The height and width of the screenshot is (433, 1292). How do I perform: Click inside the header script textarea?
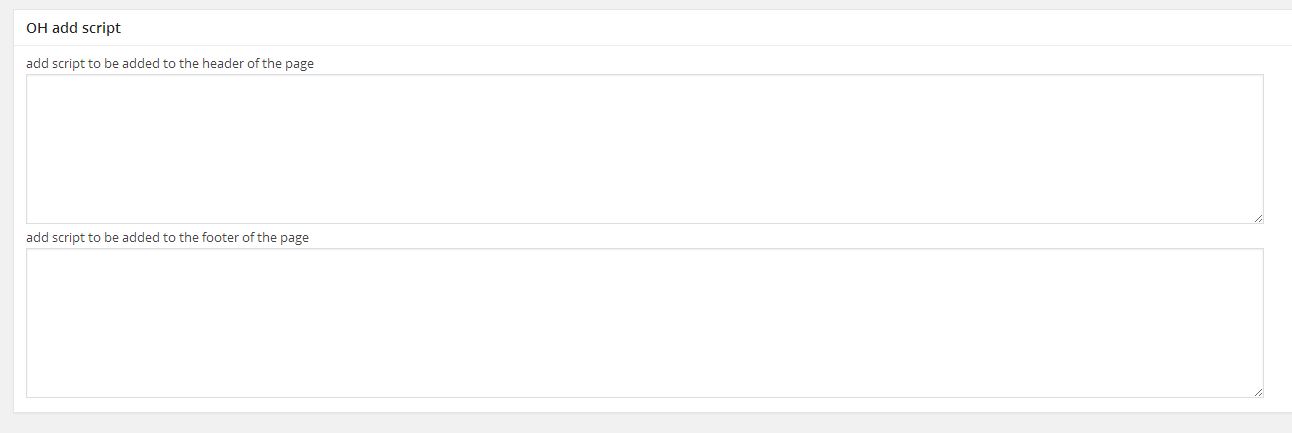644,148
